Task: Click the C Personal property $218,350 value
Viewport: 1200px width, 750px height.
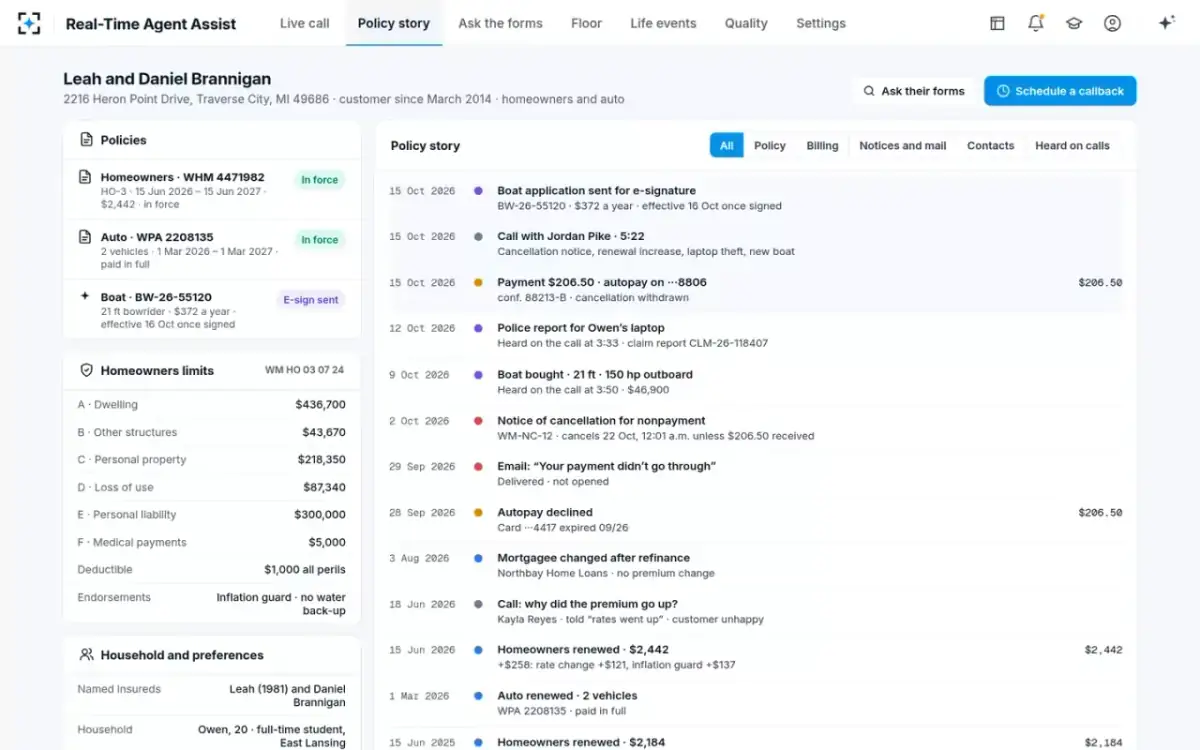Action: click(x=321, y=460)
